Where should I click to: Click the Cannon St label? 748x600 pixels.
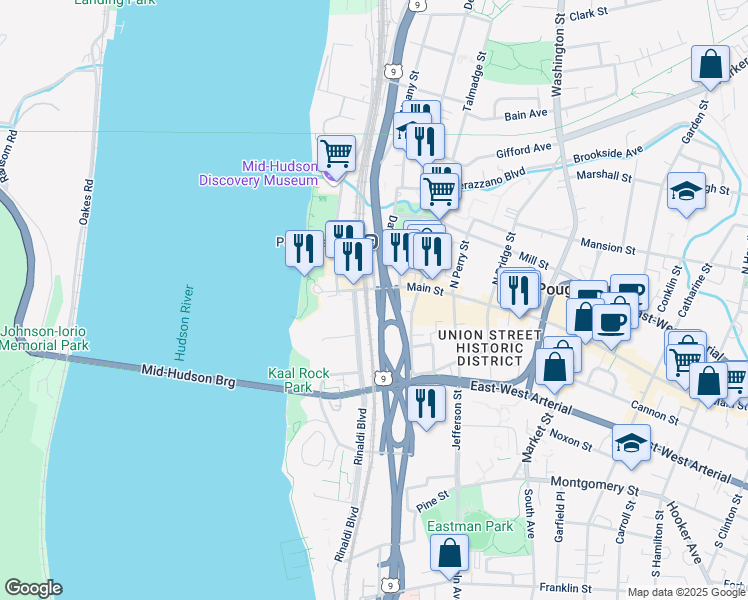[654, 413]
